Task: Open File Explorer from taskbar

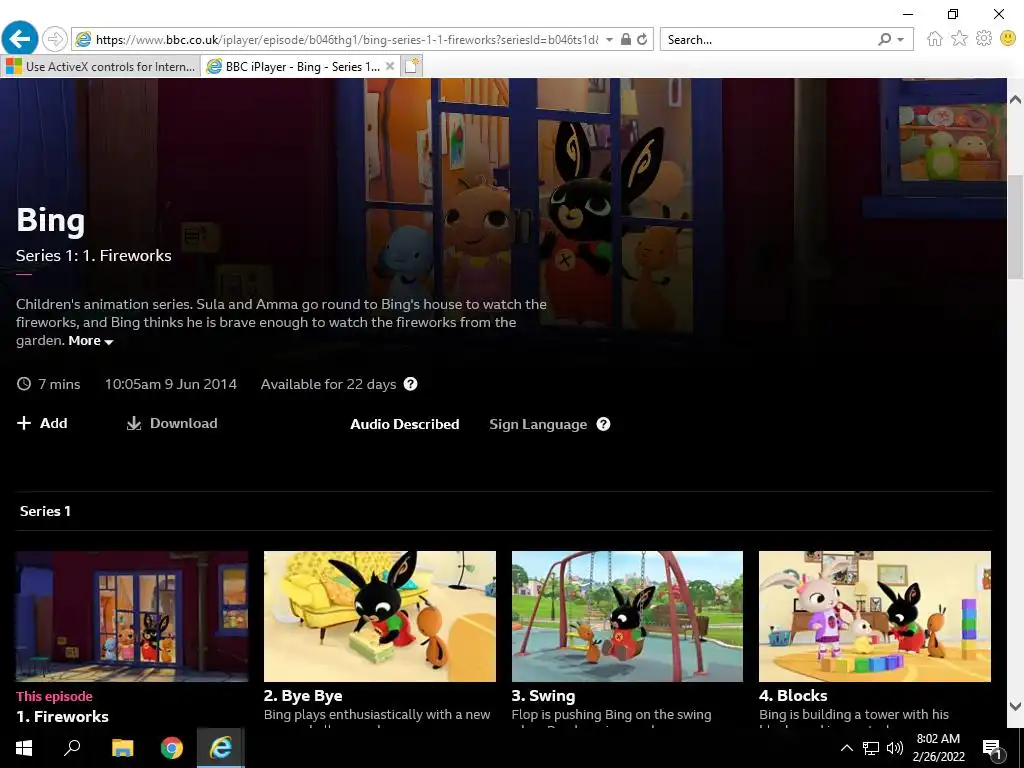Action: coord(122,748)
